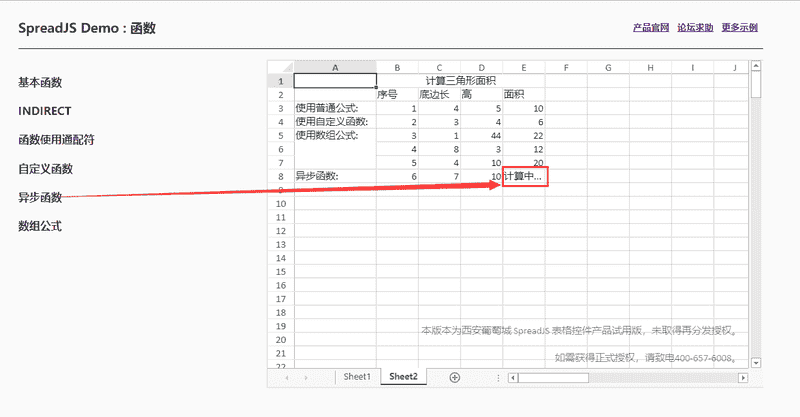The height and width of the screenshot is (417, 800).
Task: Click the 序号 header cell
Action: pos(397,94)
